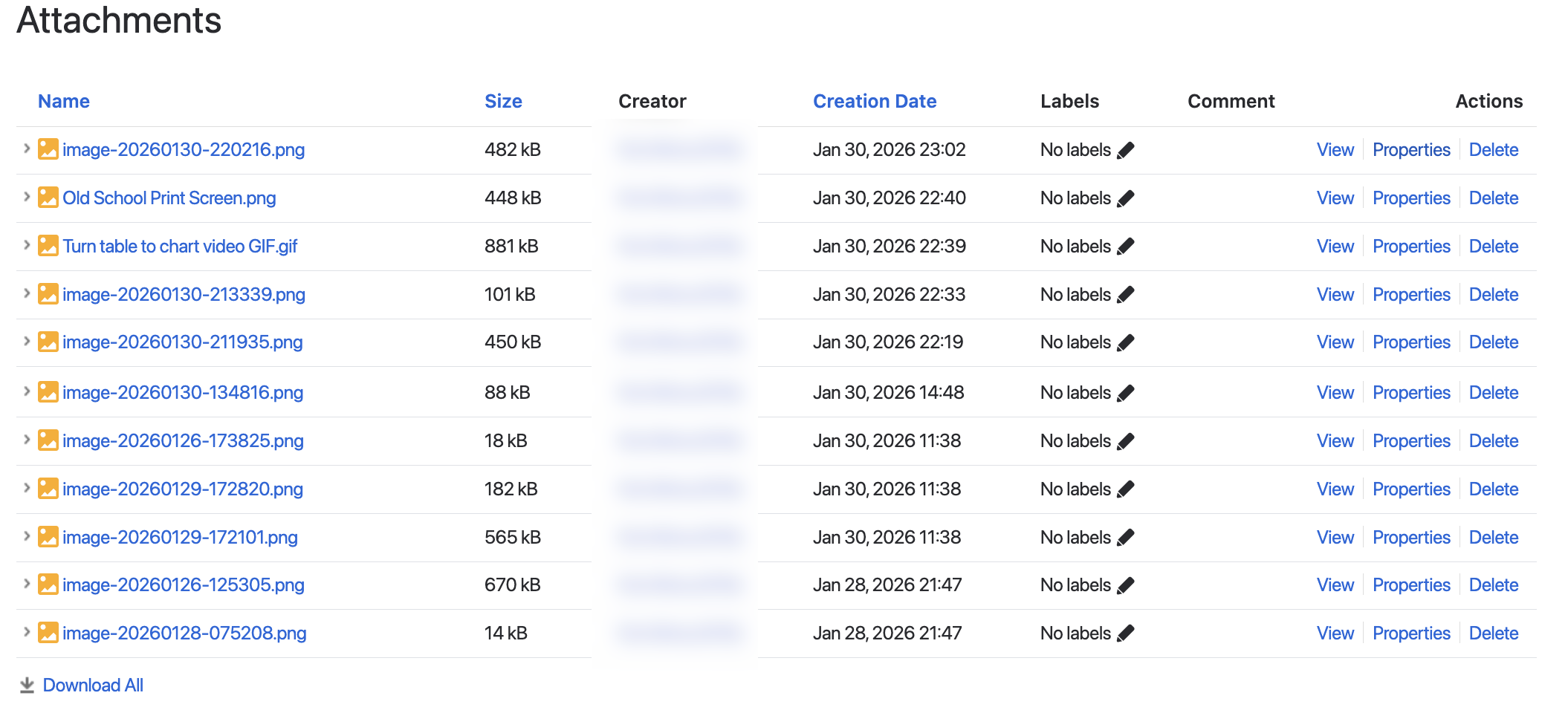View the Old School Print Screen.png attachment
Image resolution: width=1568 pixels, height=710 pixels.
(1335, 198)
